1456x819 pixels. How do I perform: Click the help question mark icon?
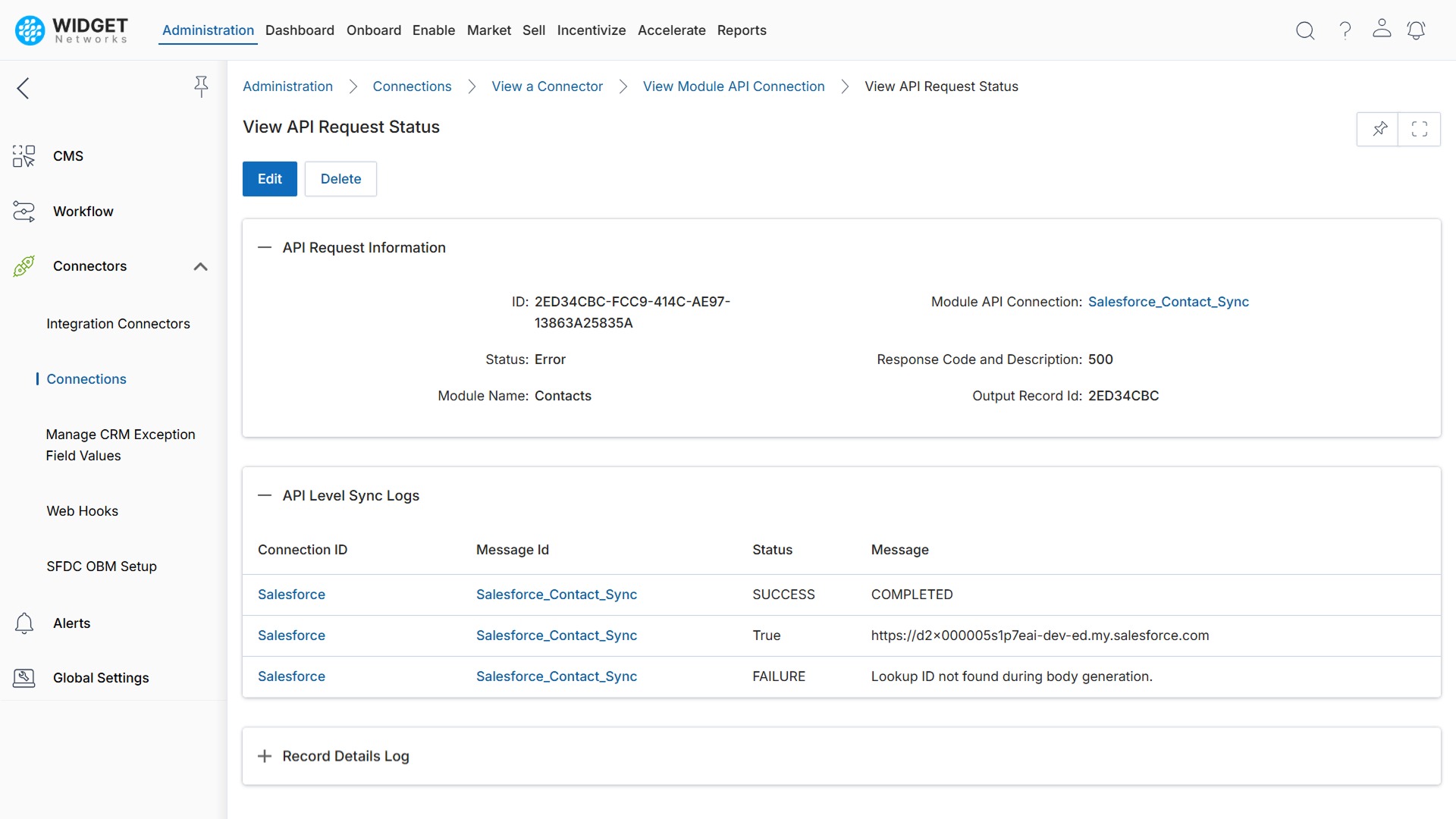pos(1345,30)
